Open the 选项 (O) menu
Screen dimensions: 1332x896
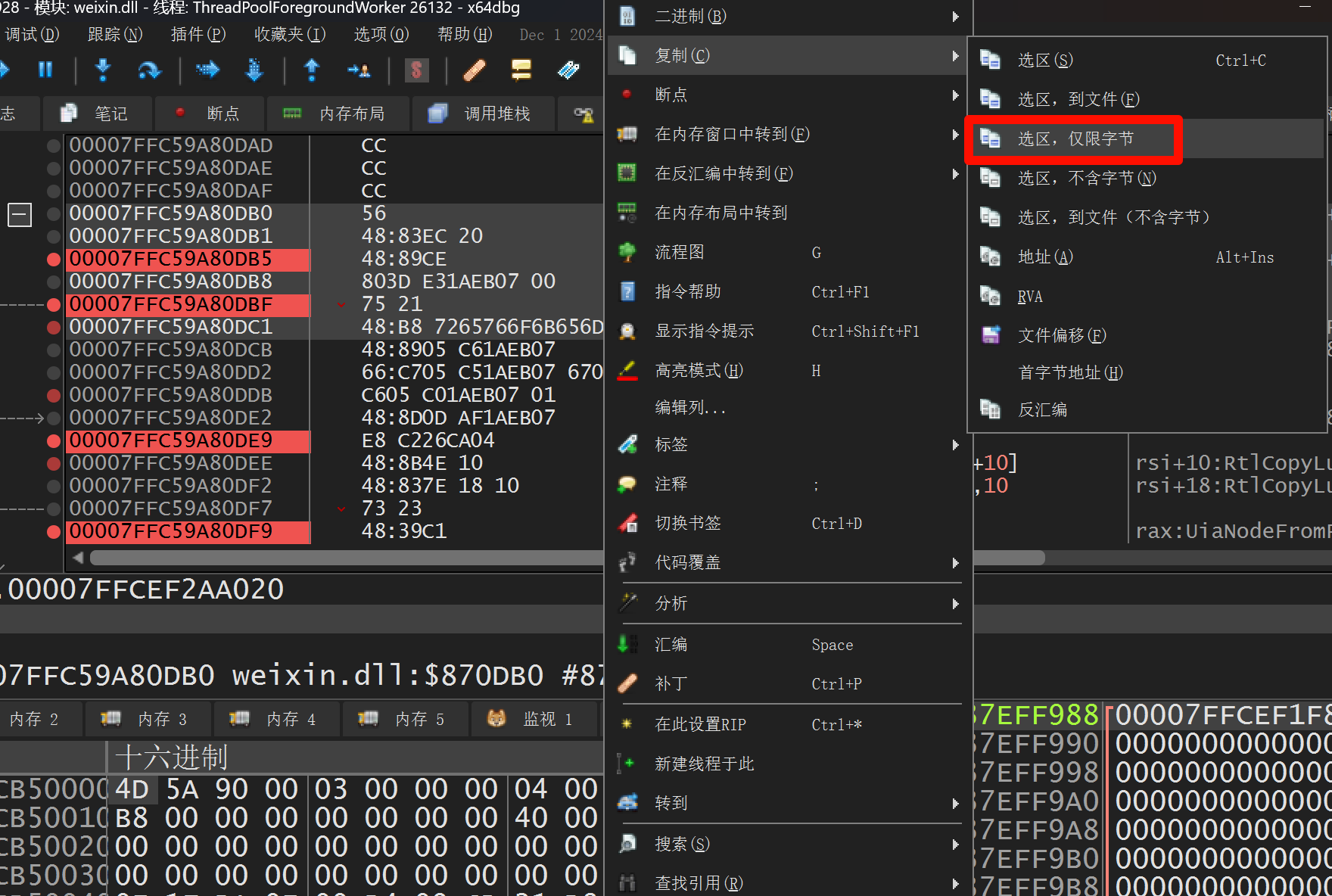coord(381,34)
